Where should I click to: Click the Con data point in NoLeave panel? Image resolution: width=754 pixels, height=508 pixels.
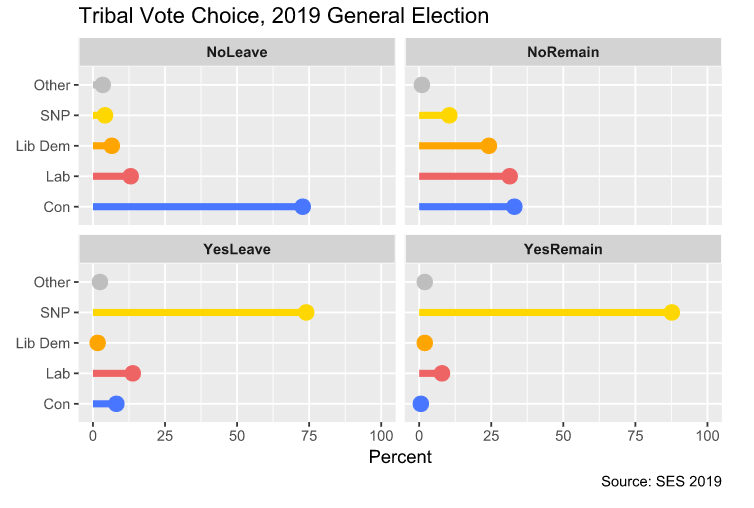point(303,207)
